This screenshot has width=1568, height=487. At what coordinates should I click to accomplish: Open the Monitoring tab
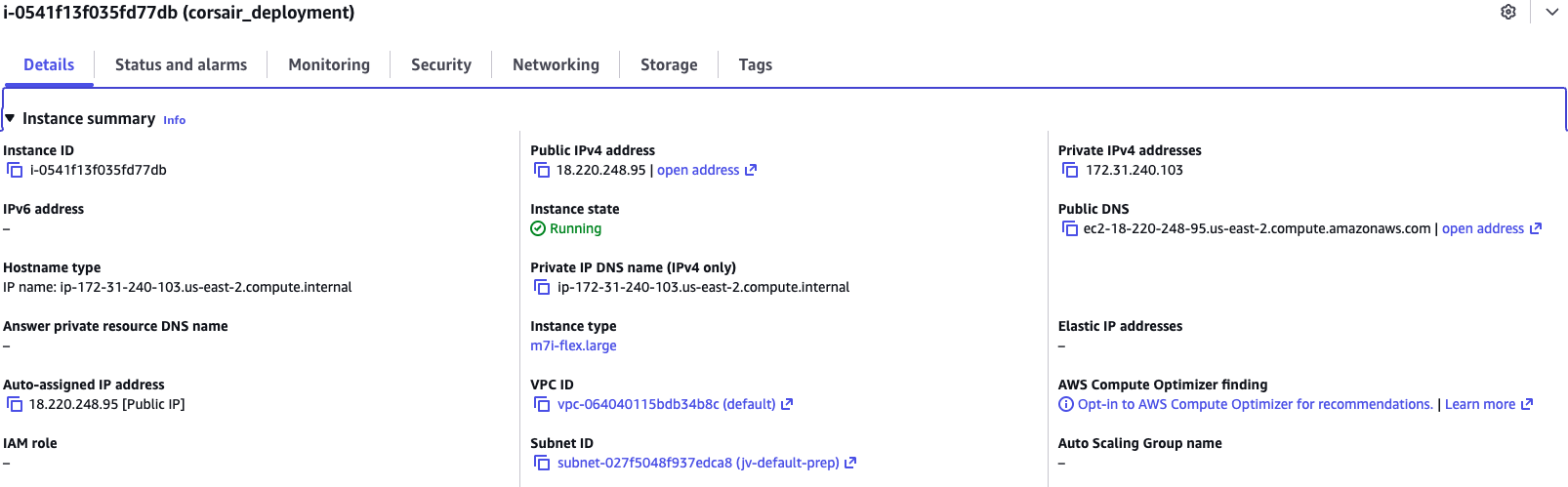click(329, 64)
